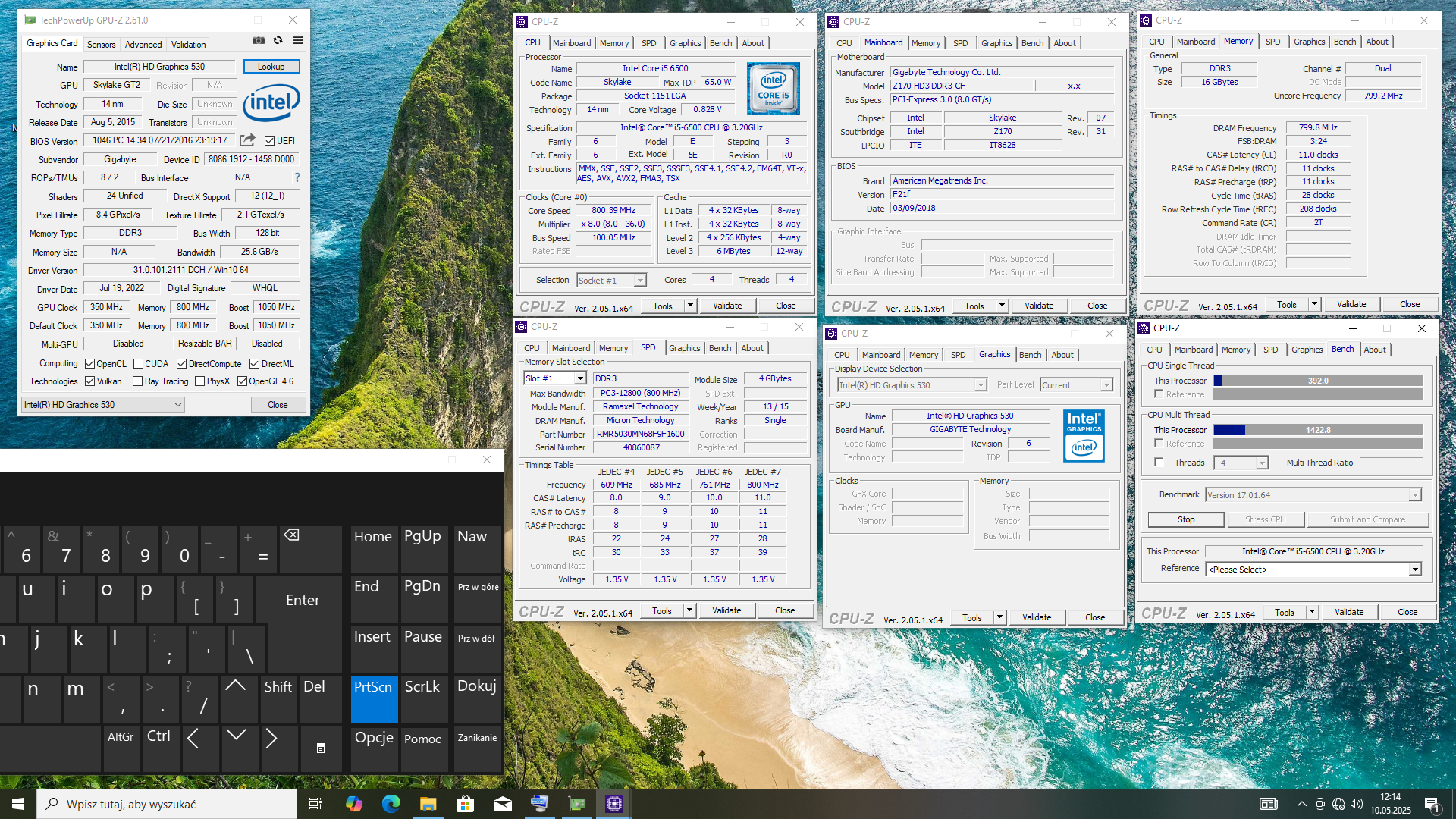Expand the Please Select reference dropdown
This screenshot has height=819, width=1456.
[x=1414, y=570]
